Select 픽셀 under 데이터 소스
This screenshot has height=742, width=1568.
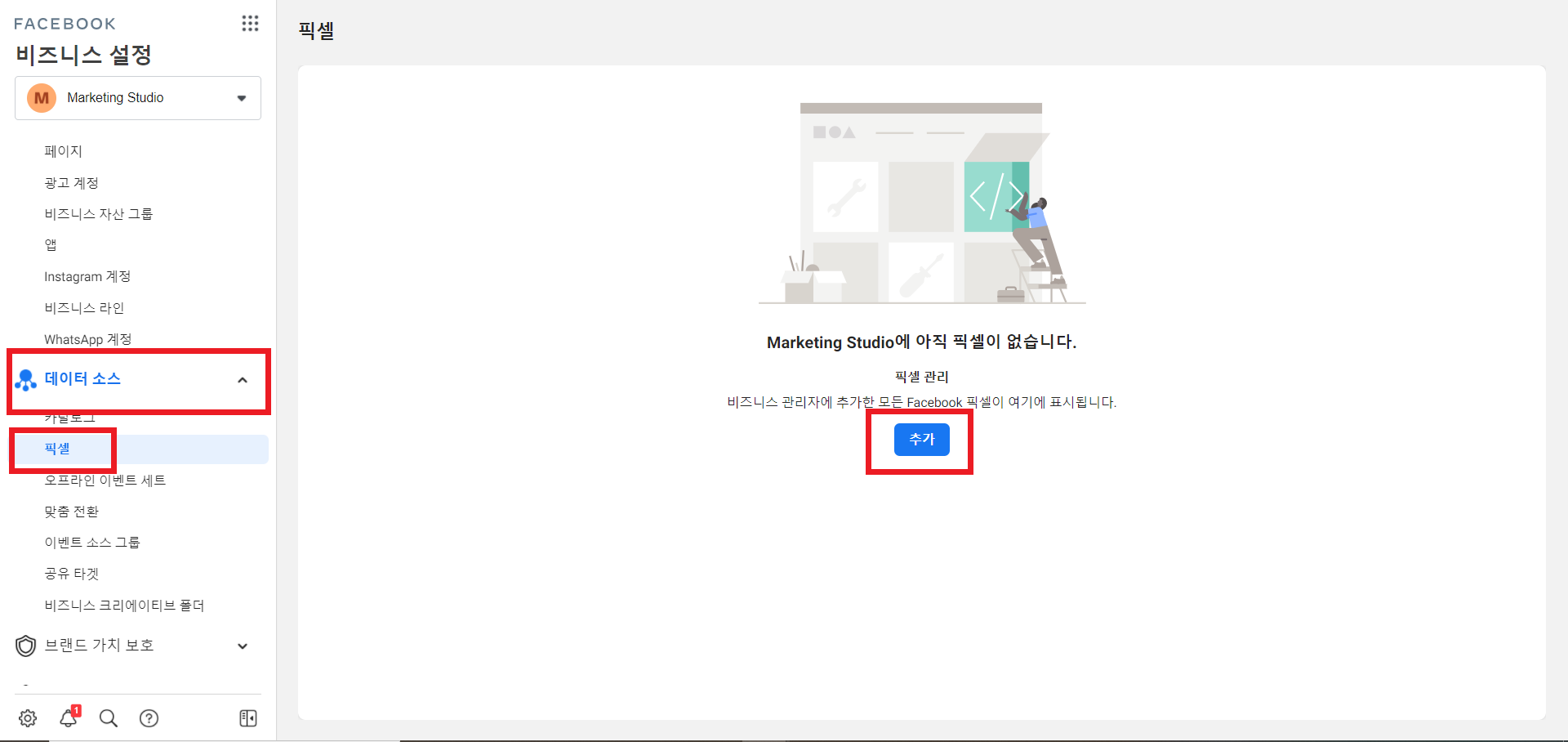pyautogui.click(x=57, y=449)
